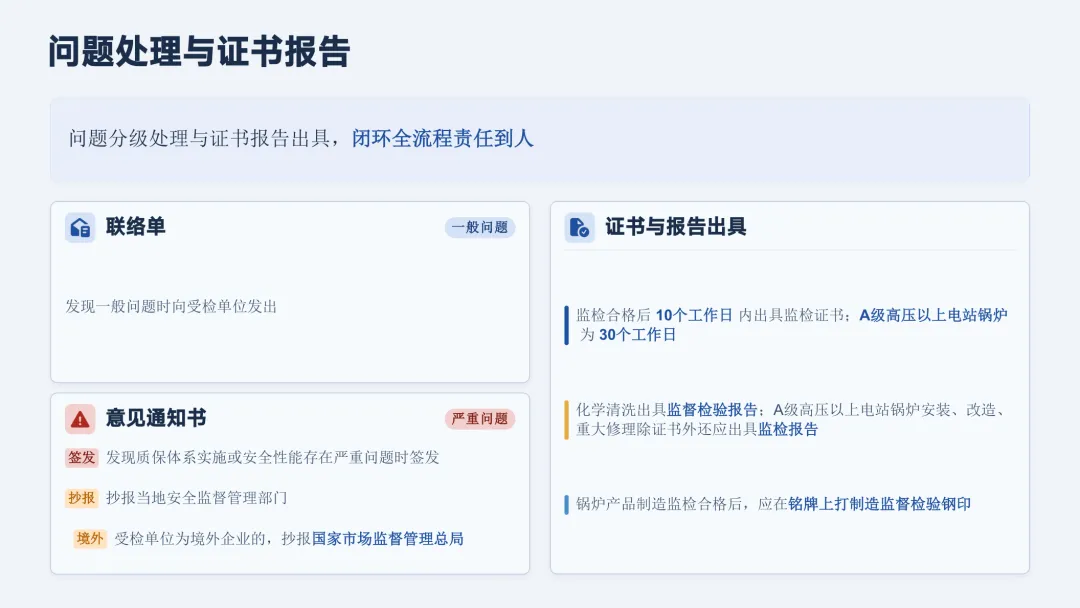The image size is (1080, 608).
Task: Click the 联络单 house icon
Action: point(80,227)
